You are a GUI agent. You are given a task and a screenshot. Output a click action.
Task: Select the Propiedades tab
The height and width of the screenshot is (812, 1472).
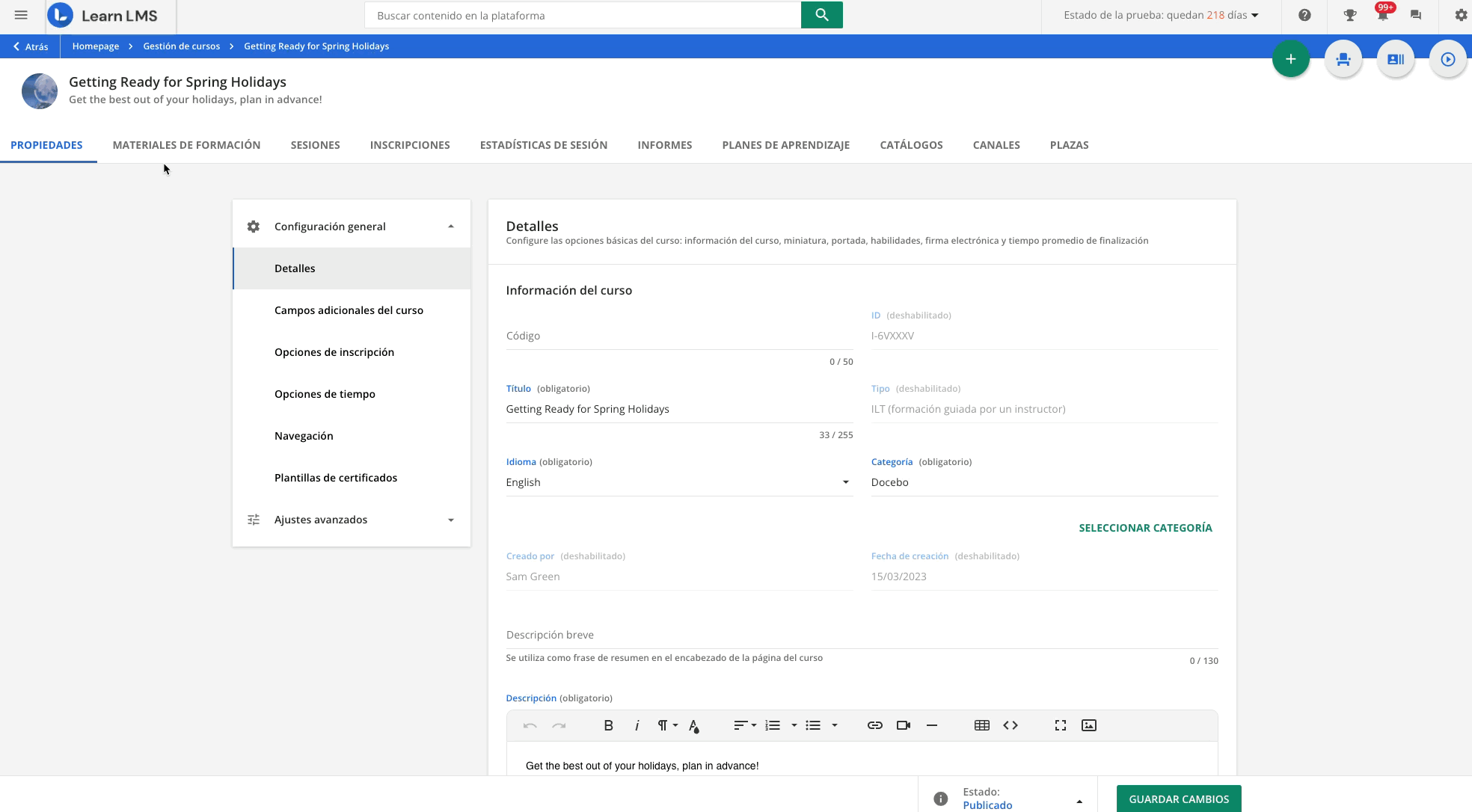[x=46, y=145]
